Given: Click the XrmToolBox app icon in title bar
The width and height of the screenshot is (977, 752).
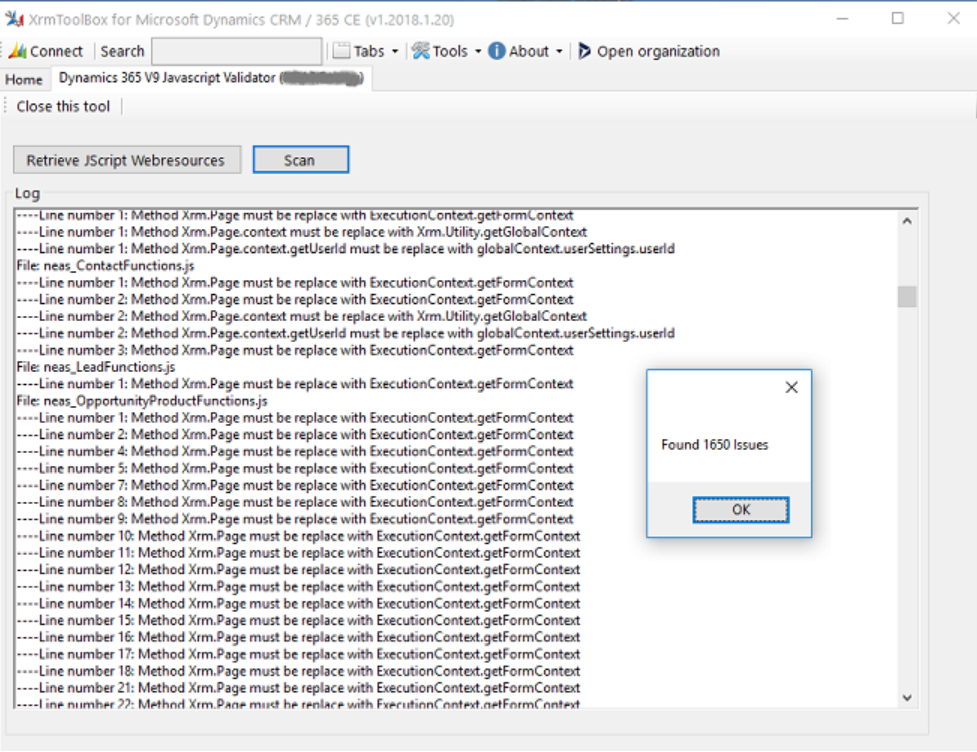Looking at the screenshot, I should pyautogui.click(x=14, y=18).
